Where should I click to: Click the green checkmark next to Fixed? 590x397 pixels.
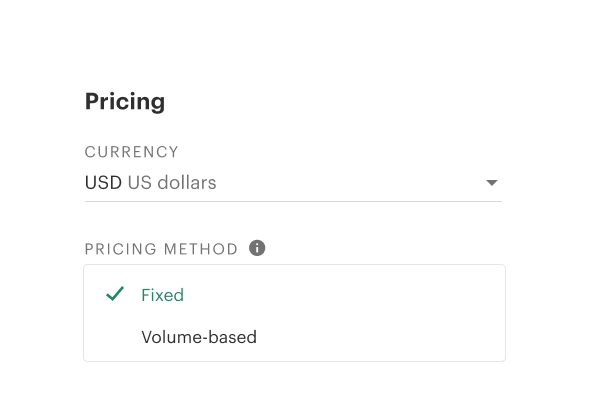pos(115,294)
